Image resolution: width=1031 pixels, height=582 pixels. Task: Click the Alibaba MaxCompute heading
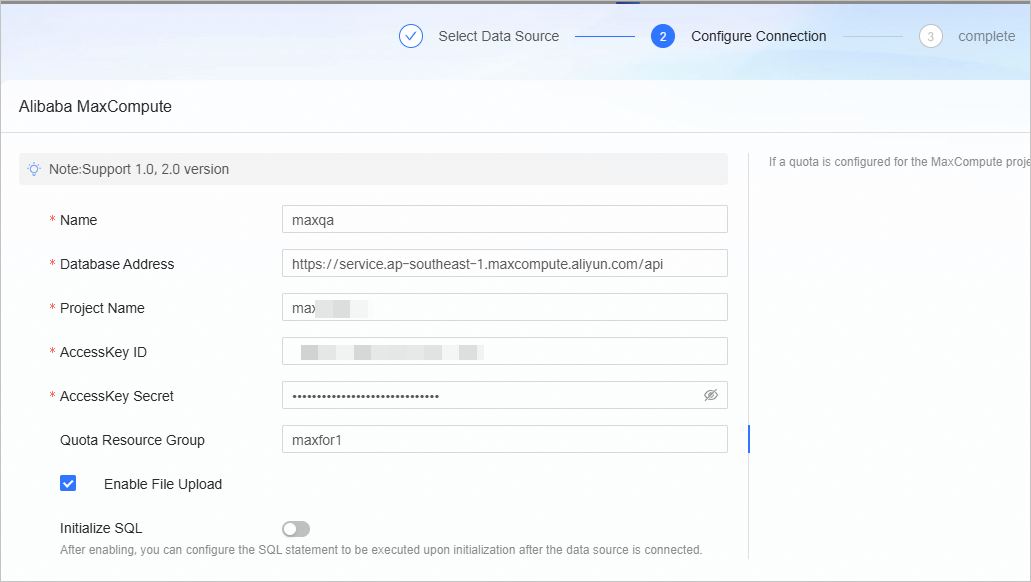tap(95, 107)
